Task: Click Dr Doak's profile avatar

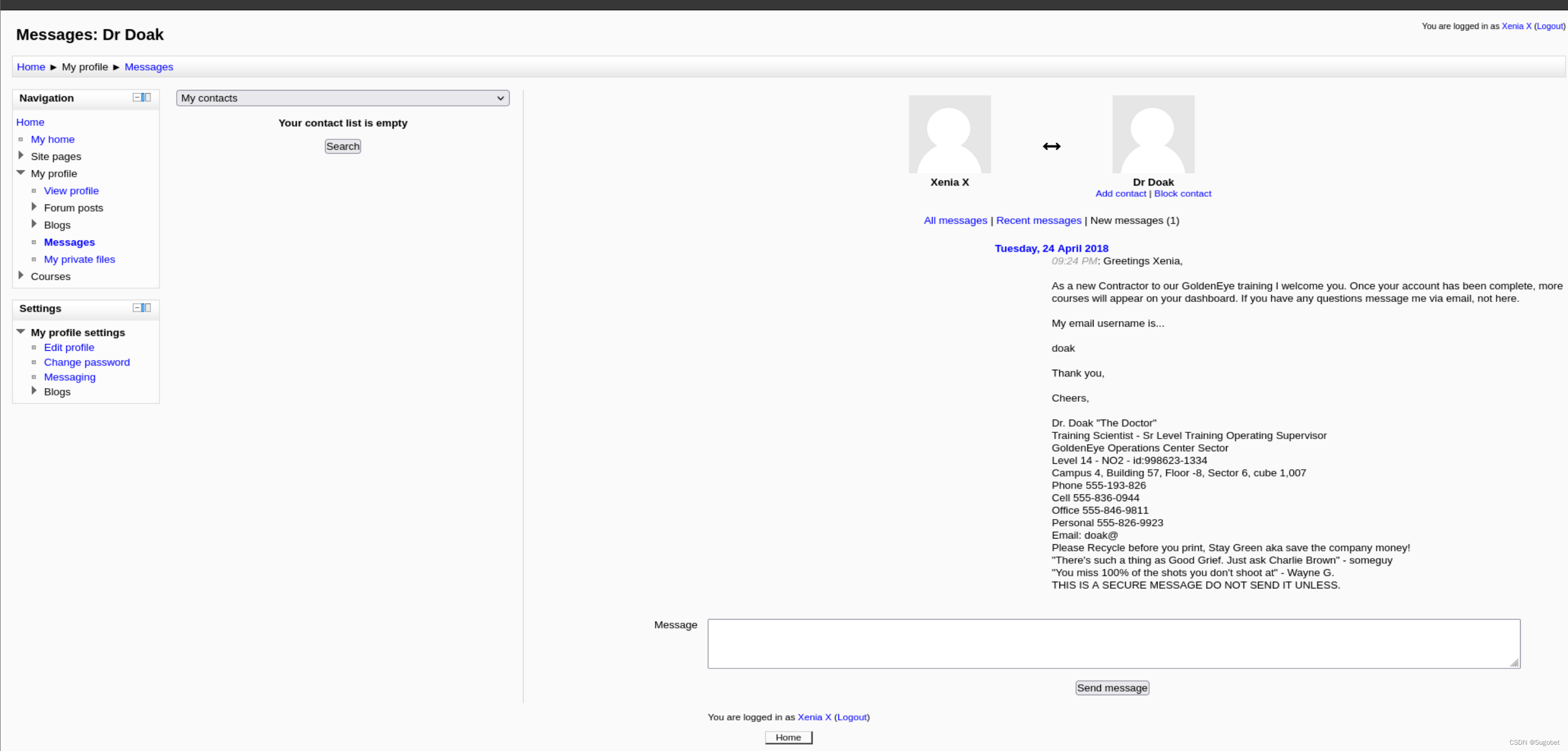Action: point(1153,135)
